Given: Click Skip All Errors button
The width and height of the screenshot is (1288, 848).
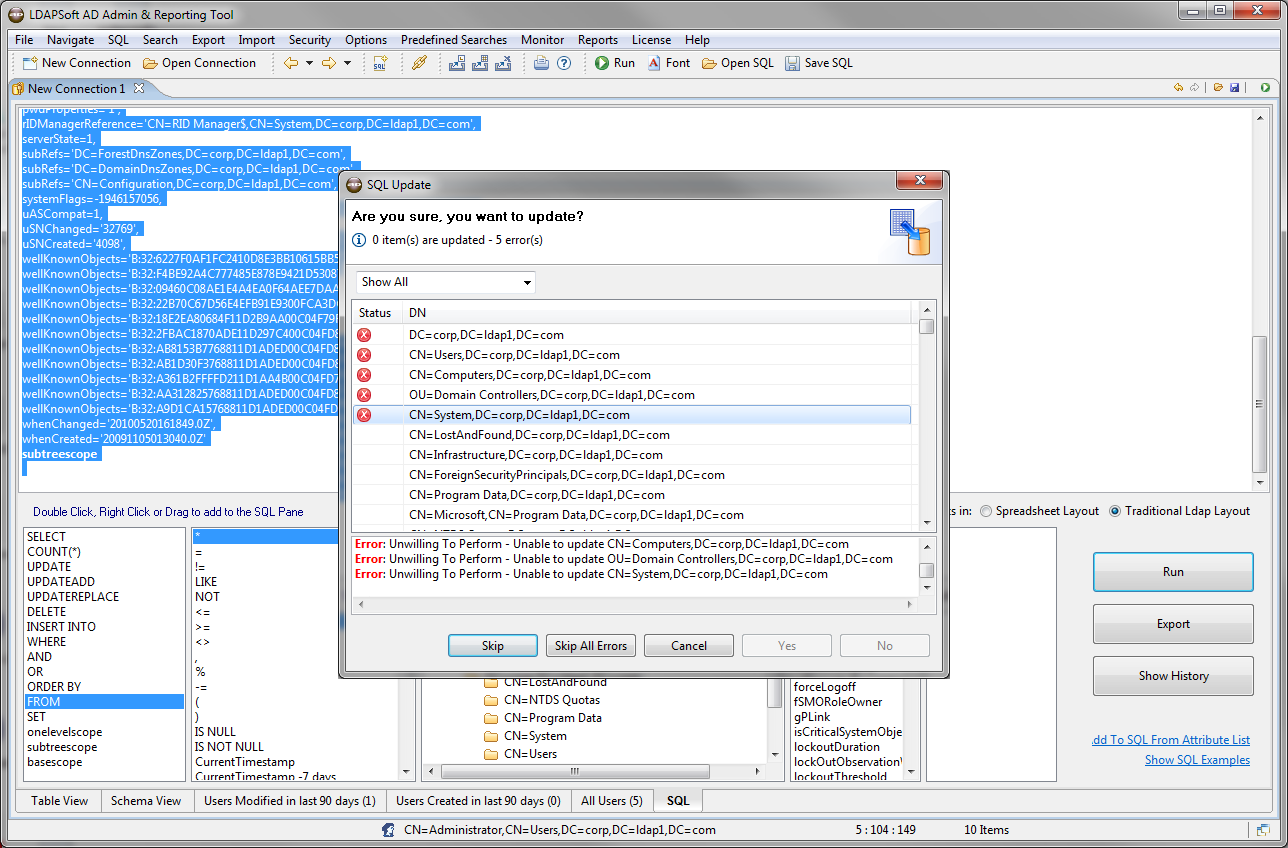Looking at the screenshot, I should (x=590, y=646).
